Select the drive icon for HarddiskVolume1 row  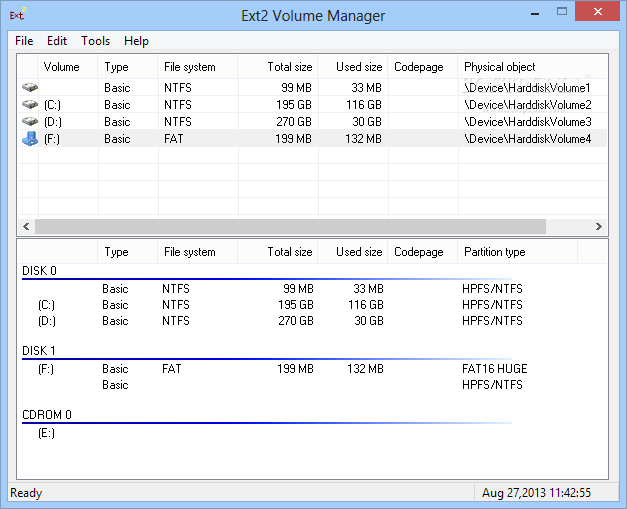point(30,87)
